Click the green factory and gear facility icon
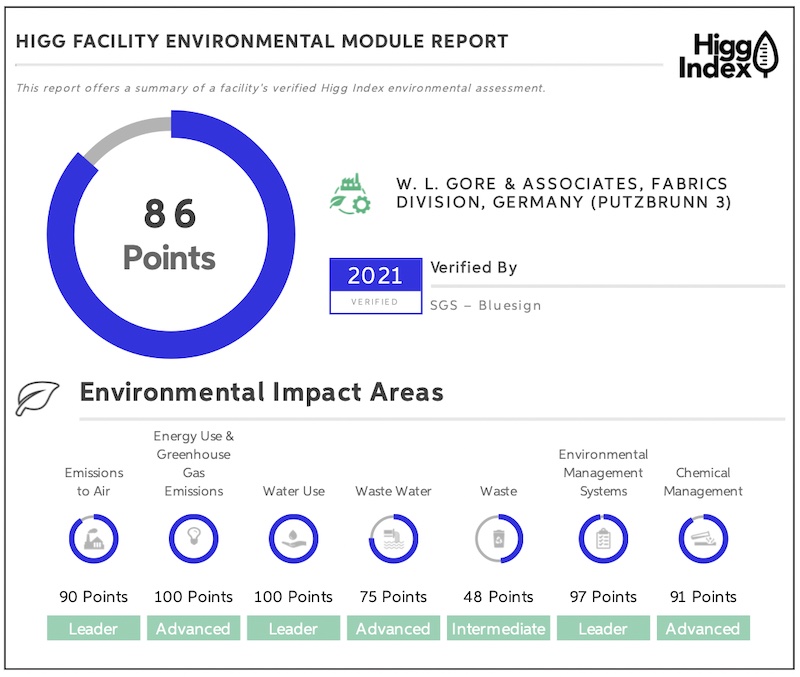800x677 pixels. pyautogui.click(x=351, y=194)
